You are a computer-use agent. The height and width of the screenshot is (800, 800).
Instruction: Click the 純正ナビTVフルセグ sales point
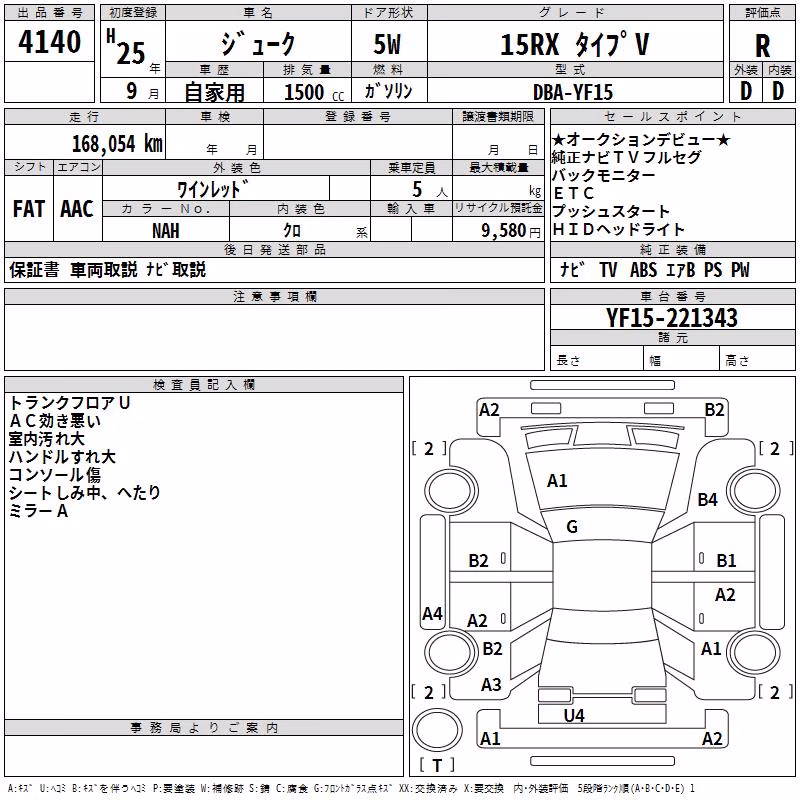627,157
